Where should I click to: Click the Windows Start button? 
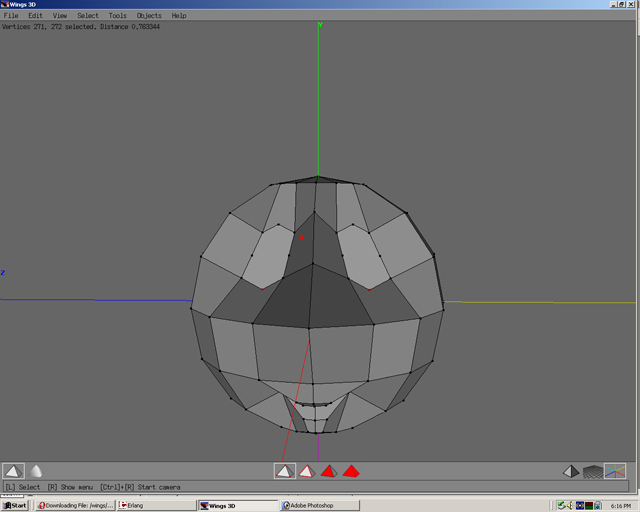pyautogui.click(x=15, y=505)
